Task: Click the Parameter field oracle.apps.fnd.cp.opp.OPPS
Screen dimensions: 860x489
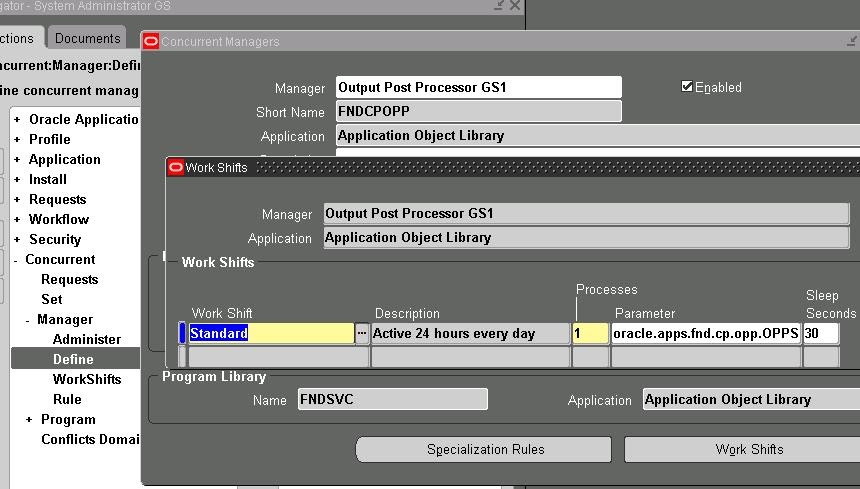Action: pos(706,333)
